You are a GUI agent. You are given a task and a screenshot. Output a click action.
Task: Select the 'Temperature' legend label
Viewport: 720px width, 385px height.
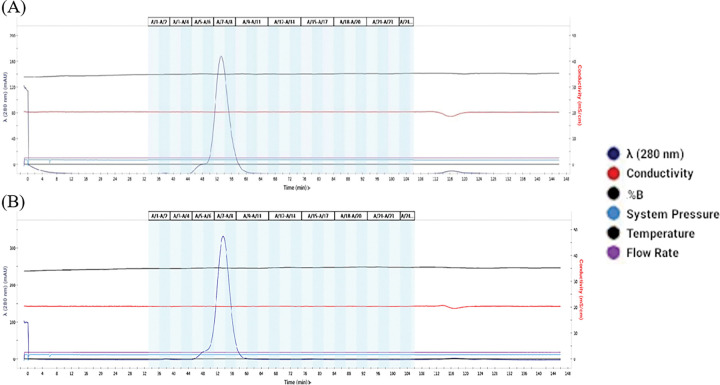(660, 234)
